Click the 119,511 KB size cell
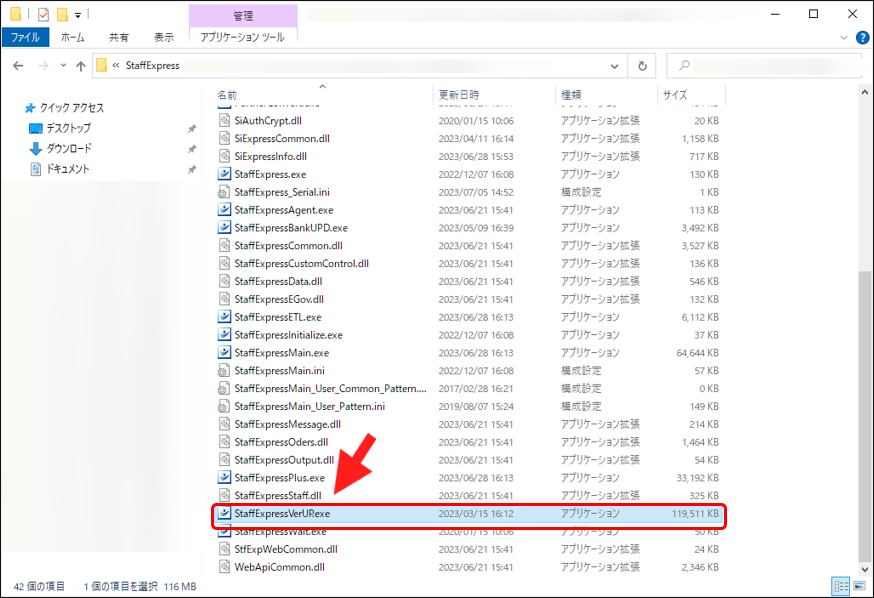The height and width of the screenshot is (598, 874). [x=695, y=513]
